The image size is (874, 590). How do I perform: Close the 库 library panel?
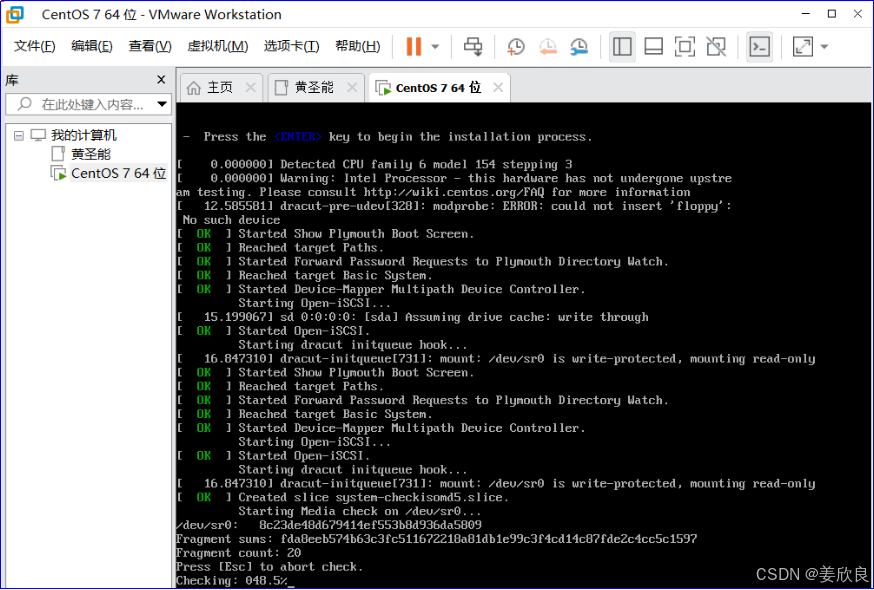pos(161,80)
